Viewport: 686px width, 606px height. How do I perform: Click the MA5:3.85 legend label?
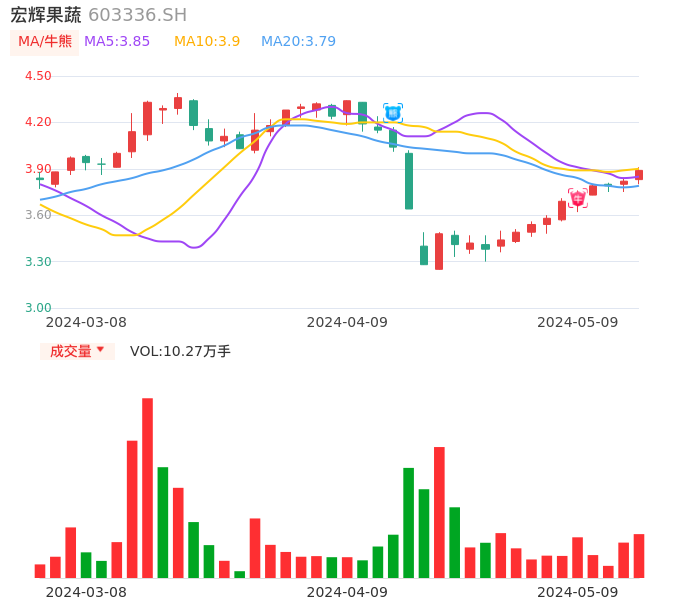point(117,42)
